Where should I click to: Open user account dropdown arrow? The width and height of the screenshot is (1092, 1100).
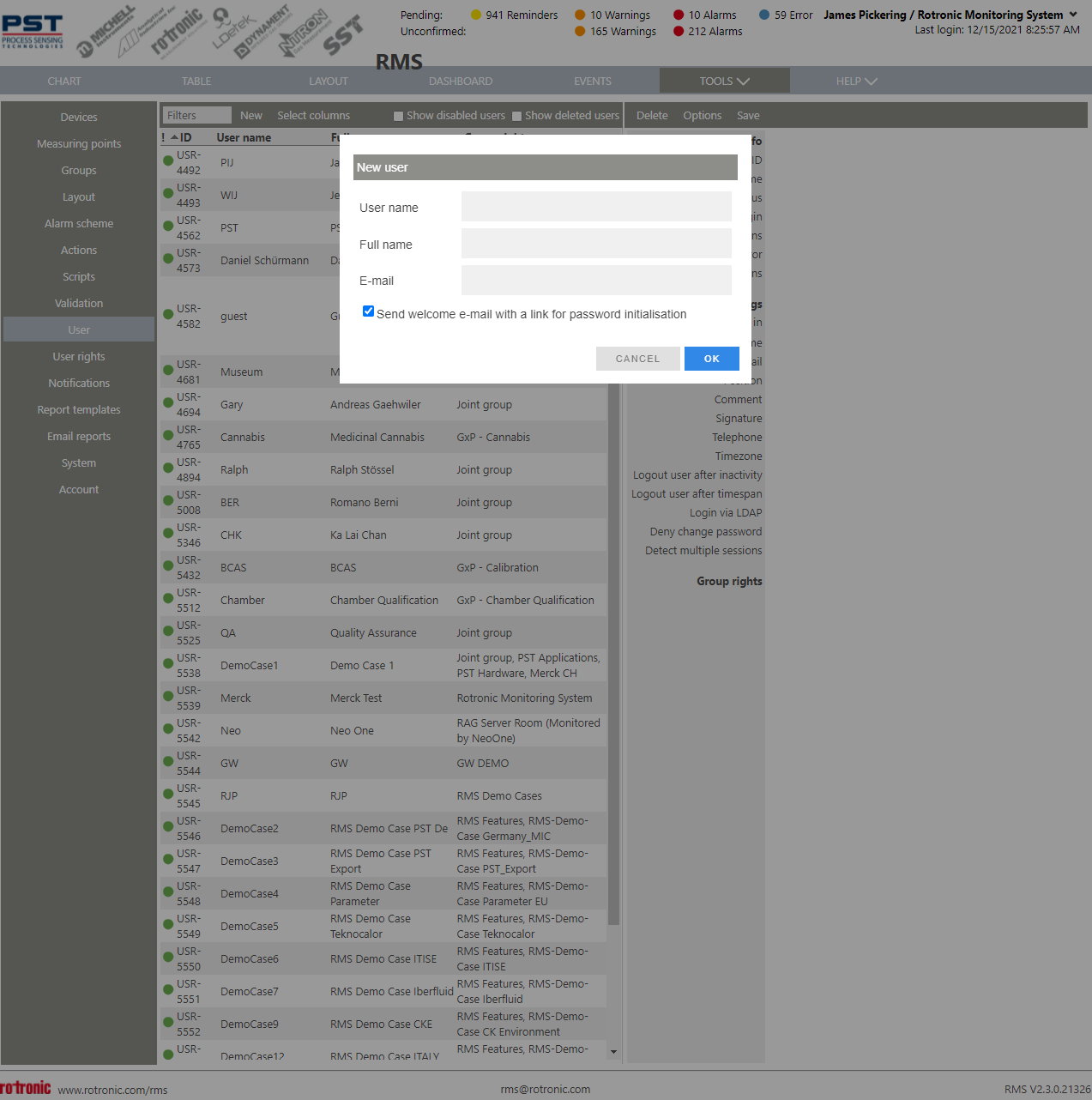point(1073,15)
